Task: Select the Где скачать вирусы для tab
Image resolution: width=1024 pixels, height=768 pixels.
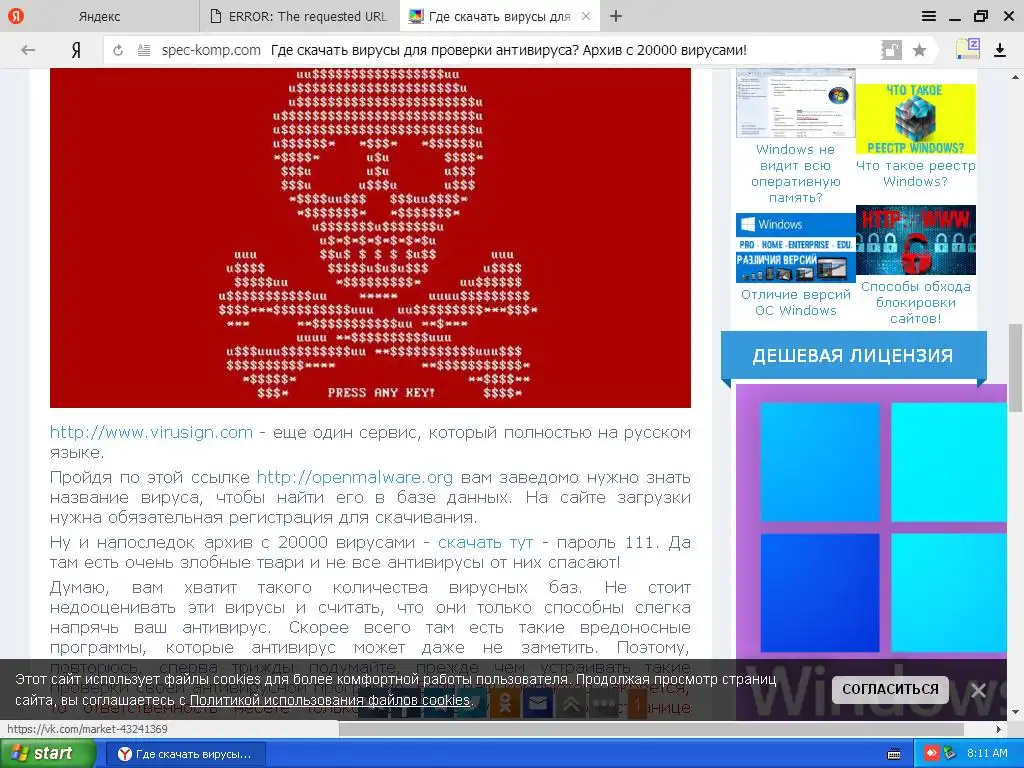Action: pyautogui.click(x=500, y=16)
